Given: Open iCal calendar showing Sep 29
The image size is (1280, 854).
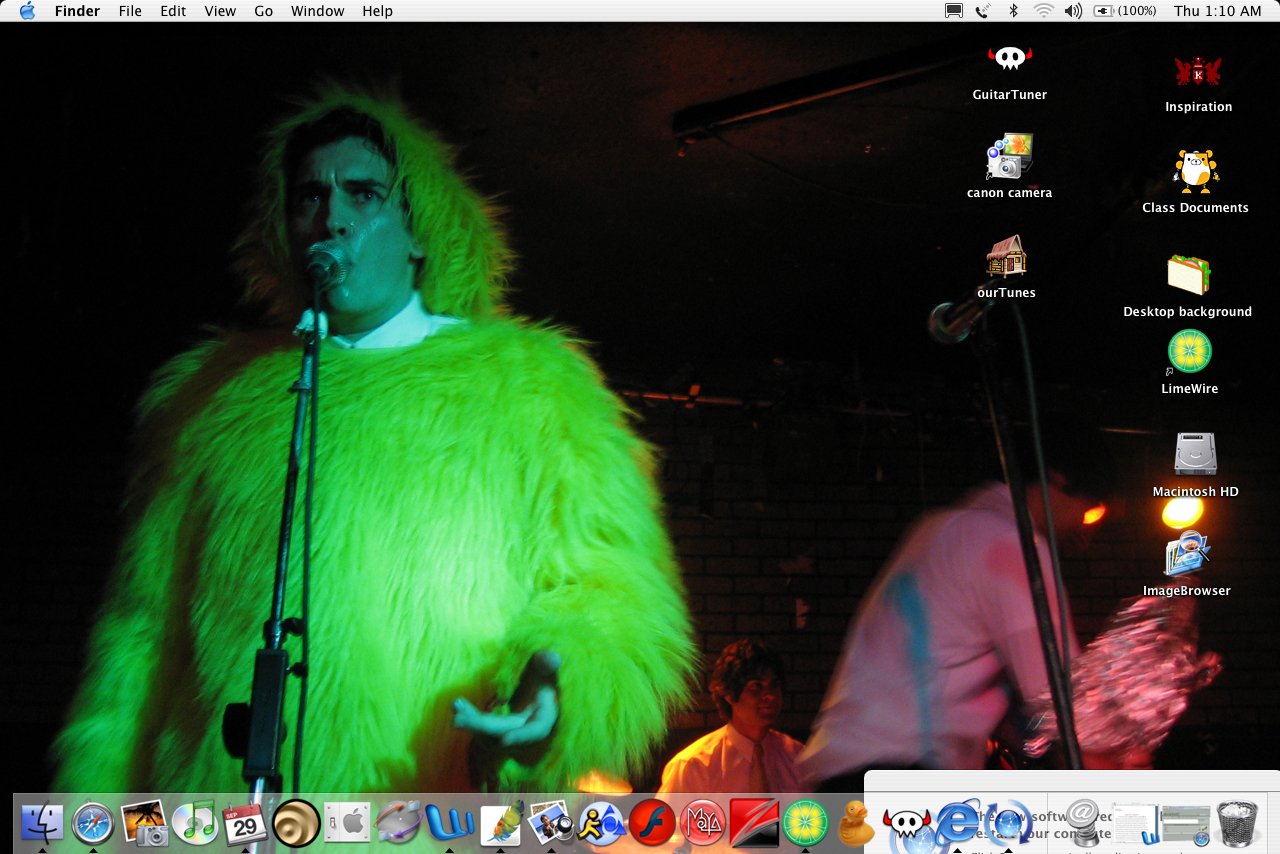Looking at the screenshot, I should (245, 824).
